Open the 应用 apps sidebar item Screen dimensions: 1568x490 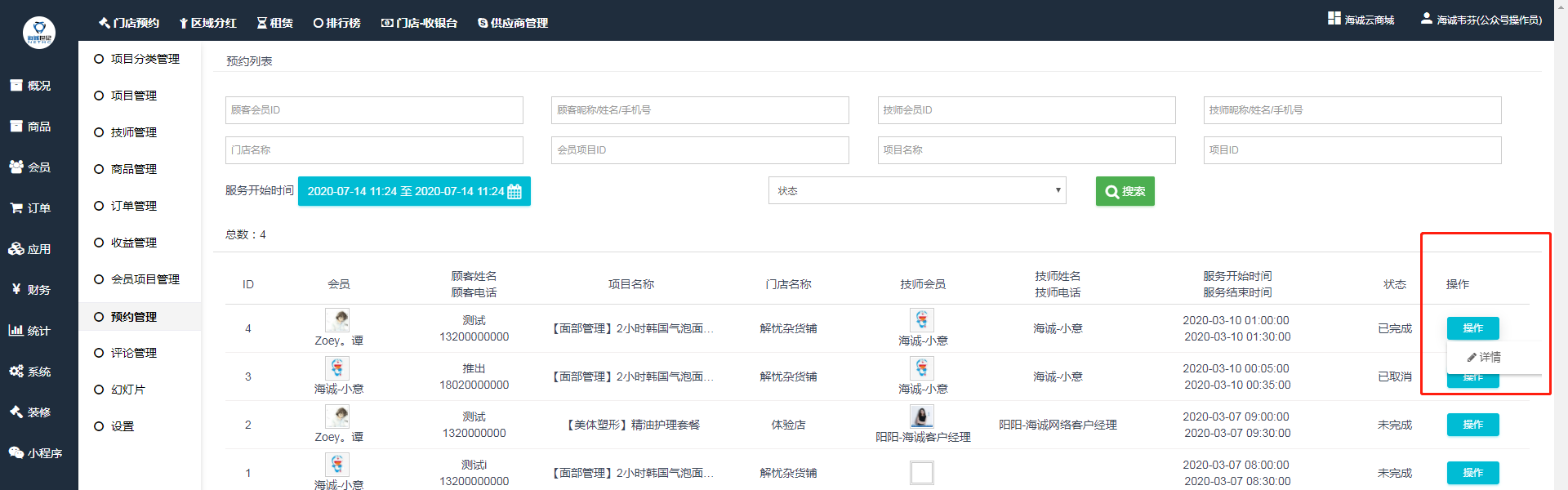tap(30, 249)
